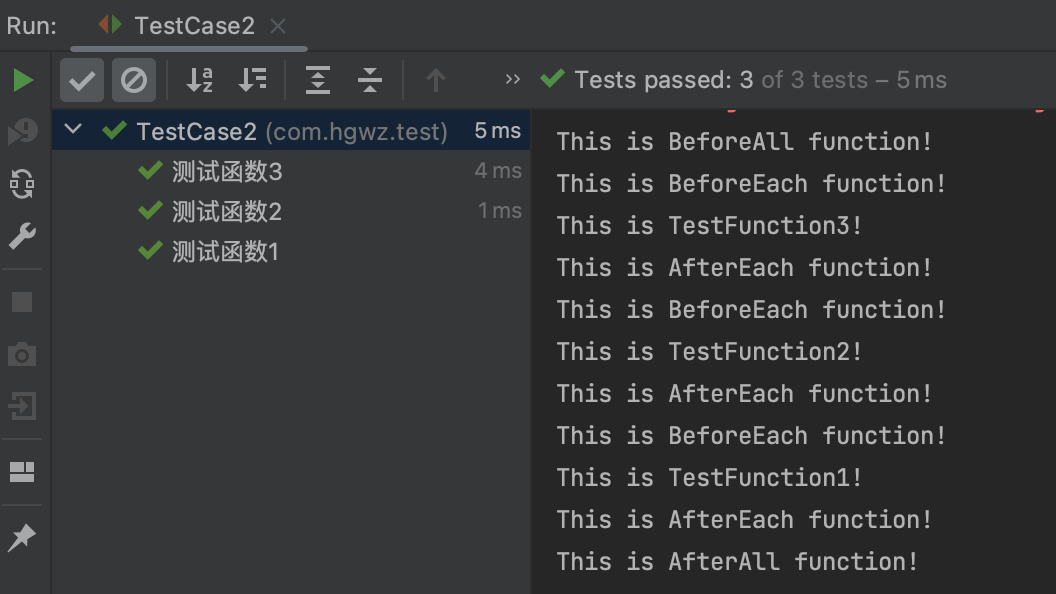Click the stop process square button

(x=22, y=302)
